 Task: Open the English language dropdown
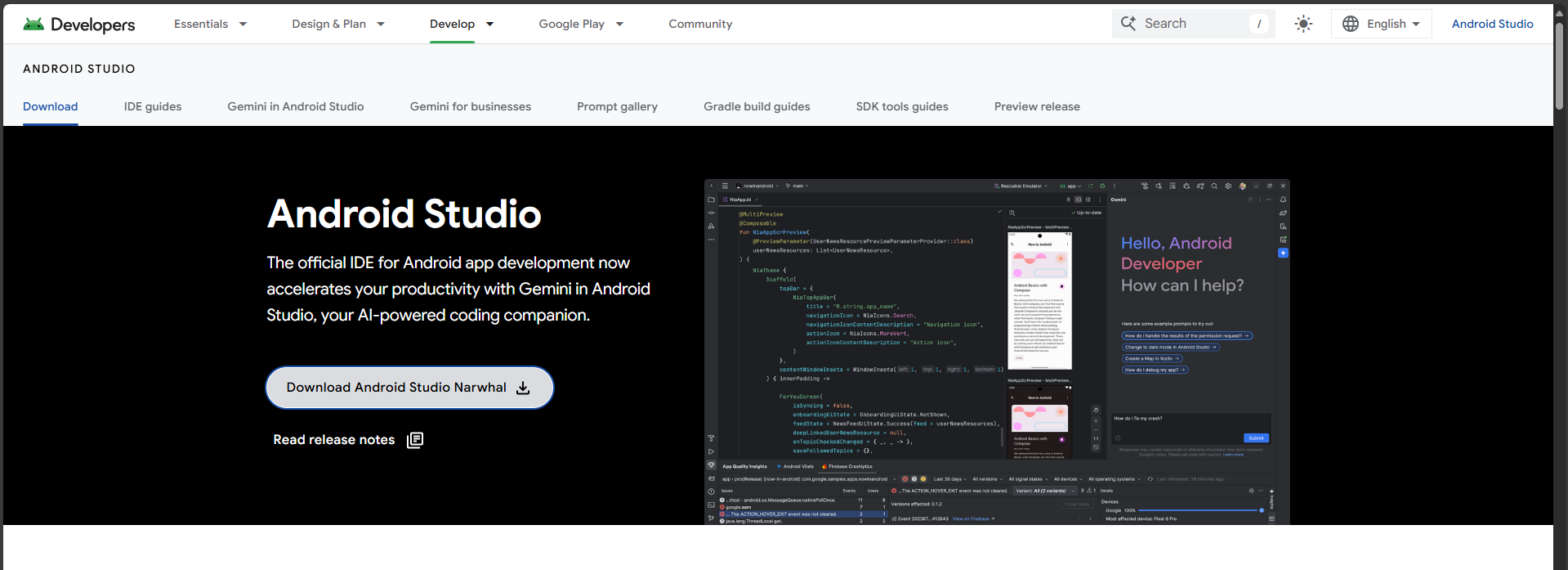tap(1381, 24)
